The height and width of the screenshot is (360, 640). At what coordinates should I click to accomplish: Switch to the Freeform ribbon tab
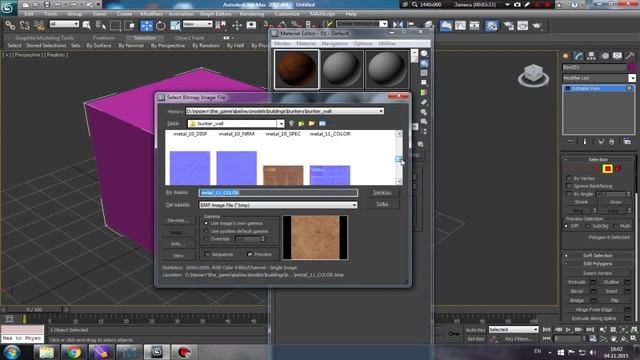(x=104, y=38)
